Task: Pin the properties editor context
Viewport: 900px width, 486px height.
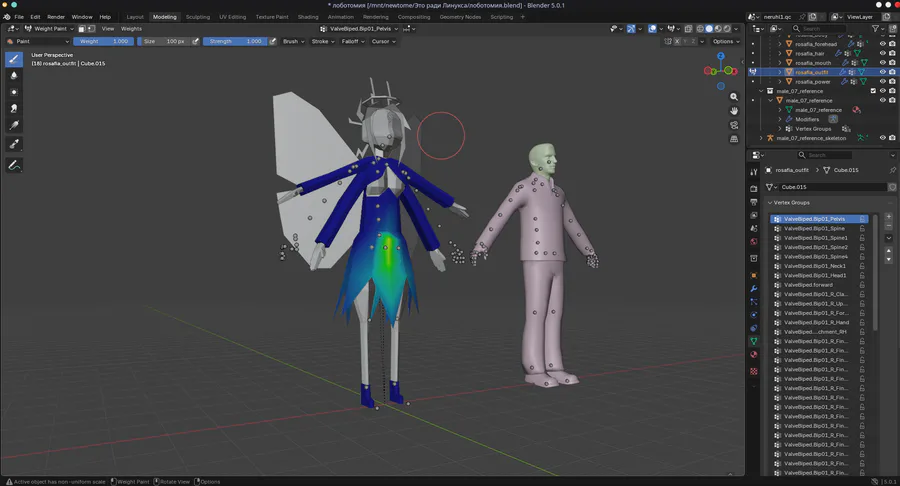Action: (x=893, y=170)
